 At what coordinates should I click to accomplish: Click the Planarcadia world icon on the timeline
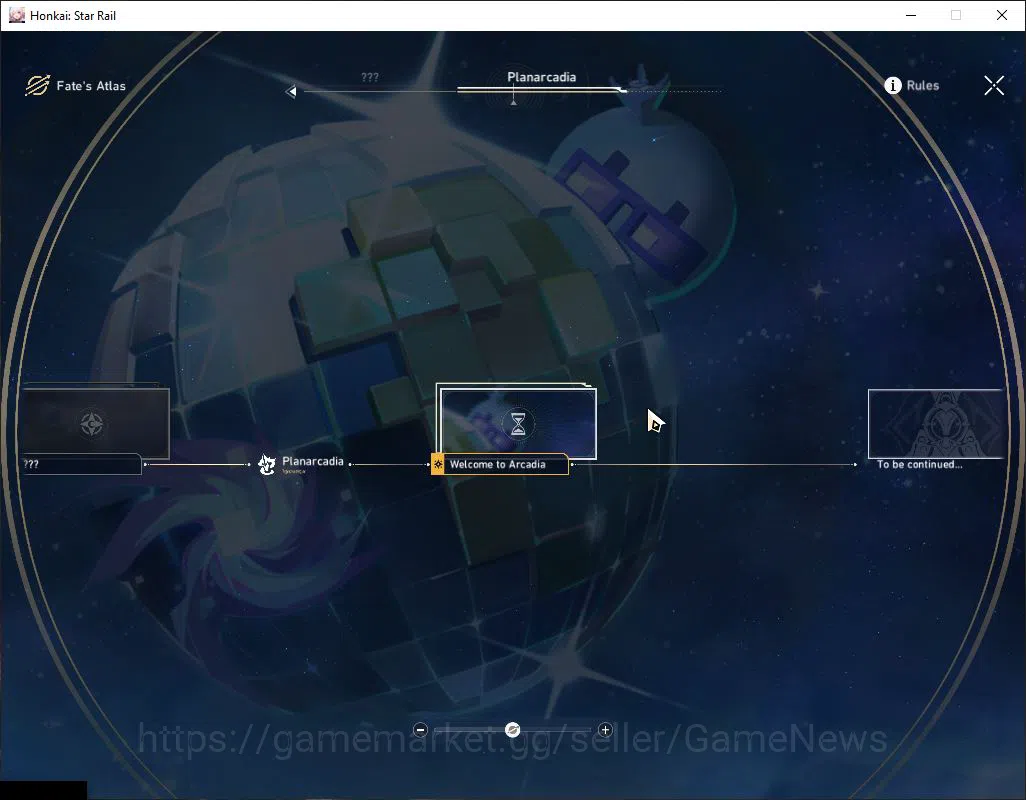(266, 464)
